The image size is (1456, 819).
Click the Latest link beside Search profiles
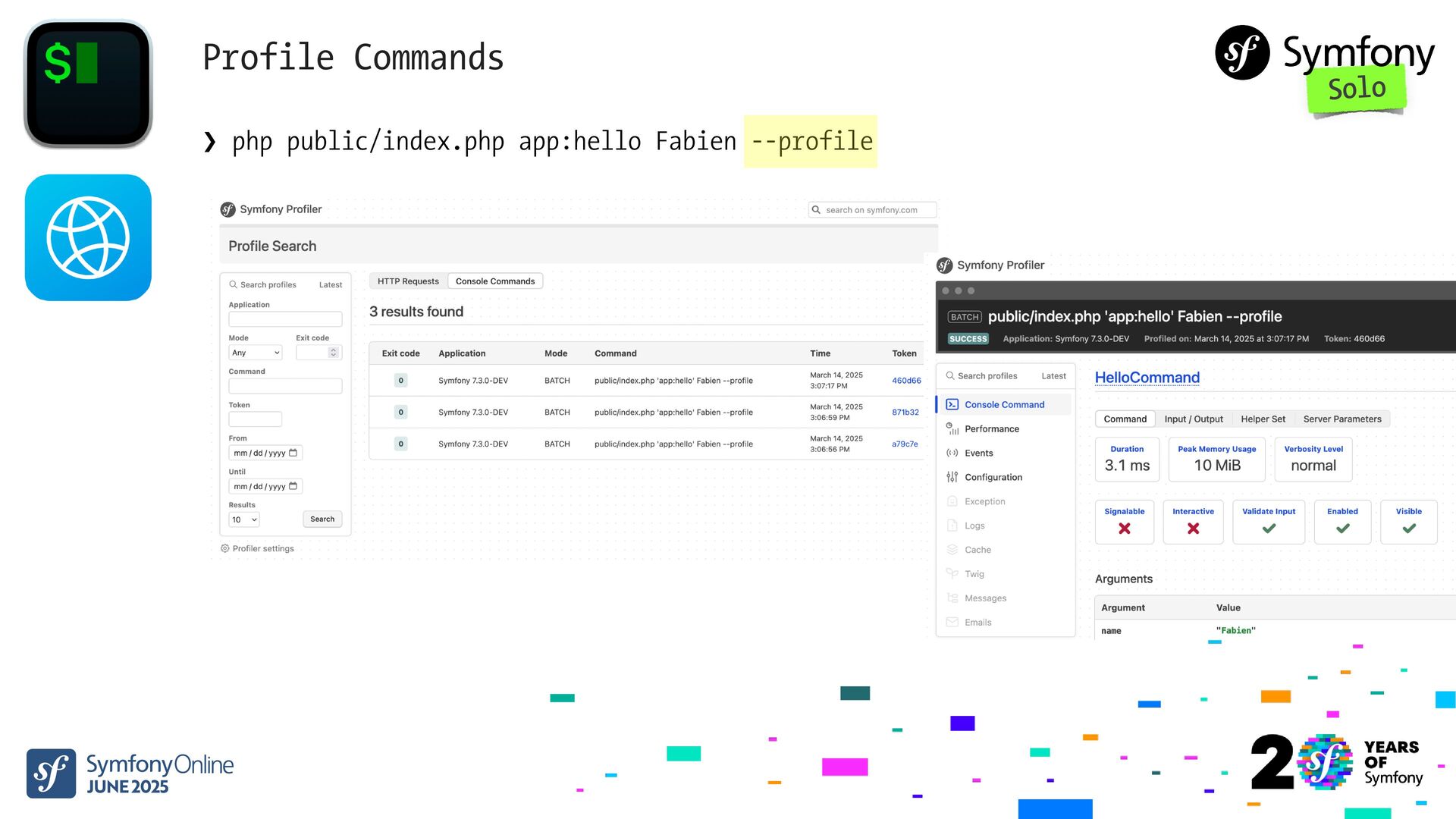point(331,285)
